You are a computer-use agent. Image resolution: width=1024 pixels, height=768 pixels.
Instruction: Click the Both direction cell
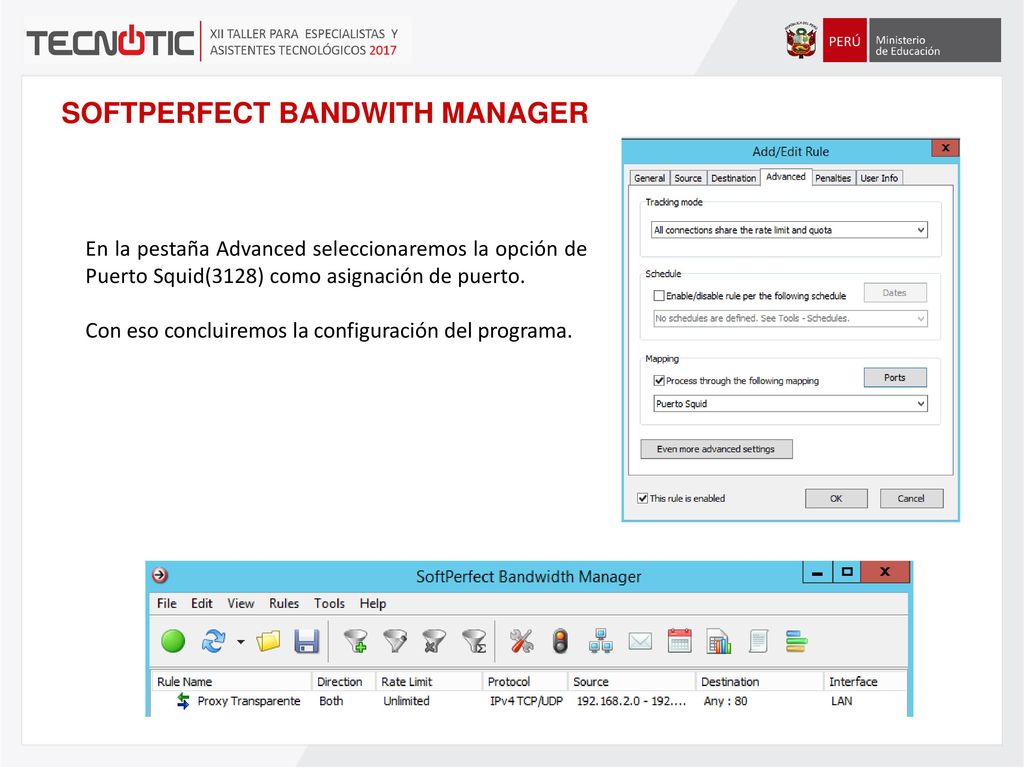point(331,701)
